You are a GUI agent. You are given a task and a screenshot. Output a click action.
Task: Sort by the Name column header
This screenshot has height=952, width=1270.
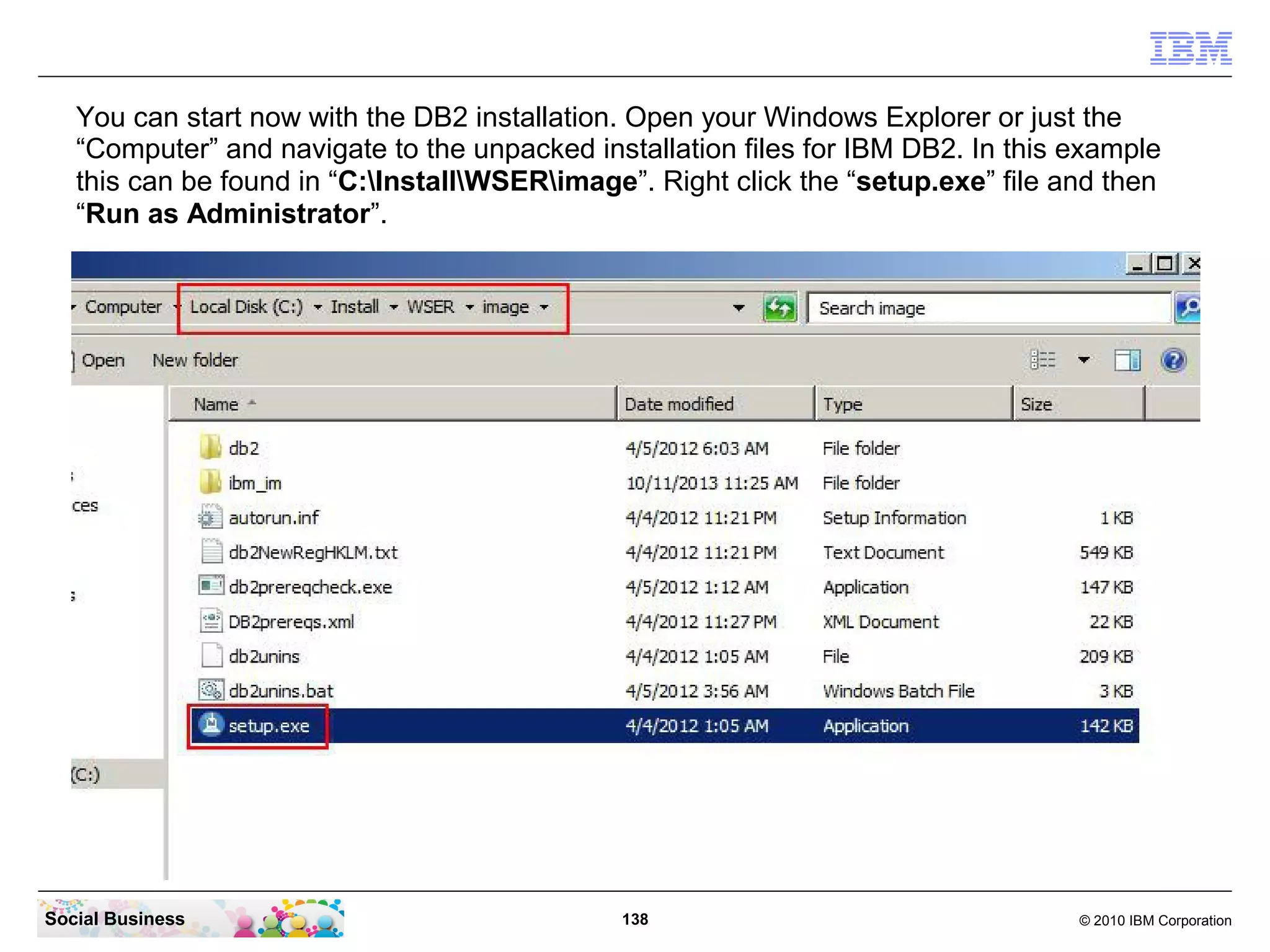[393, 404]
